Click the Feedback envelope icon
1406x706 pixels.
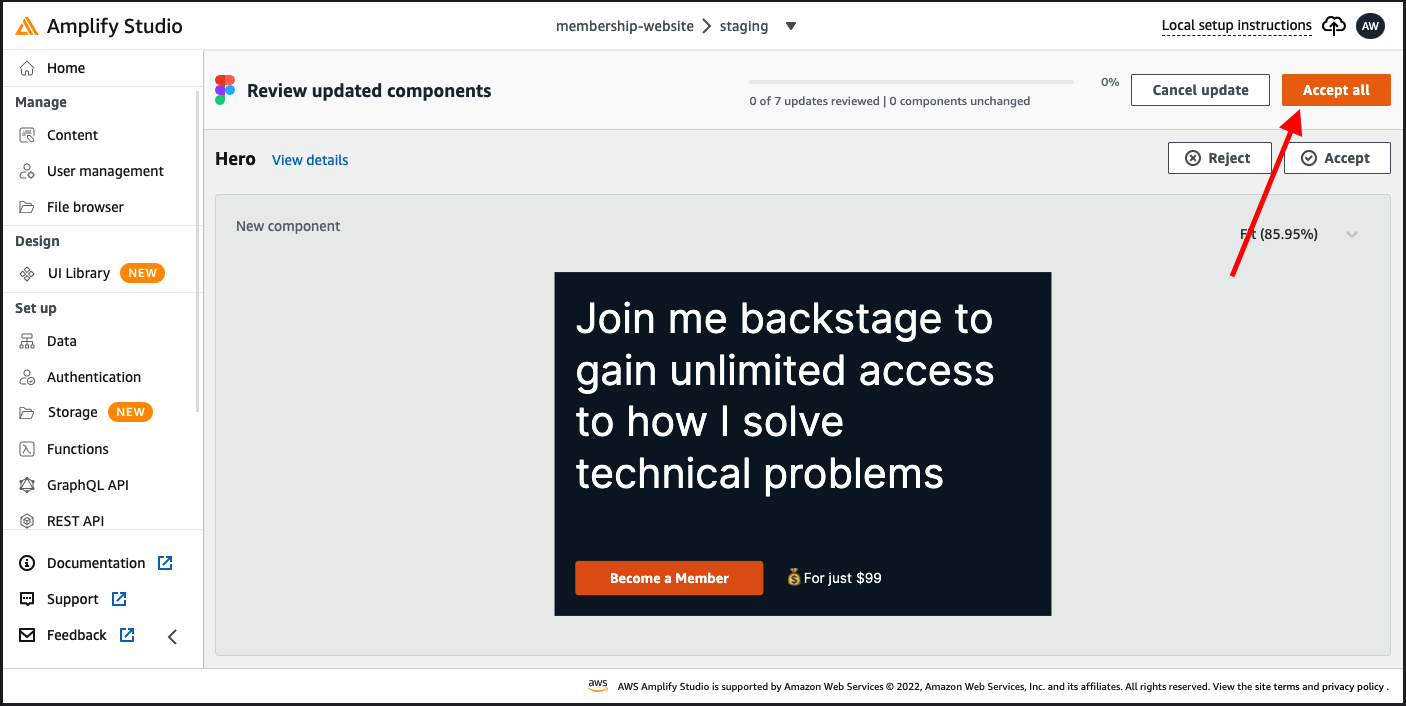pyautogui.click(x=28, y=635)
